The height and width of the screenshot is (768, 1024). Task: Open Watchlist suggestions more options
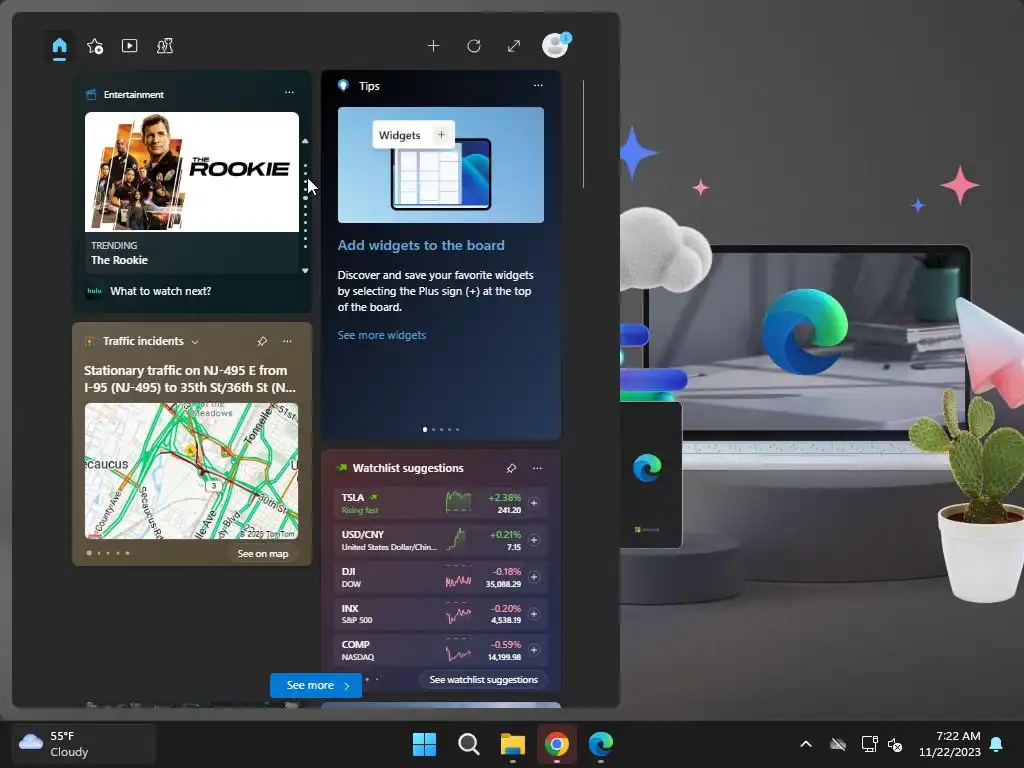(x=537, y=468)
